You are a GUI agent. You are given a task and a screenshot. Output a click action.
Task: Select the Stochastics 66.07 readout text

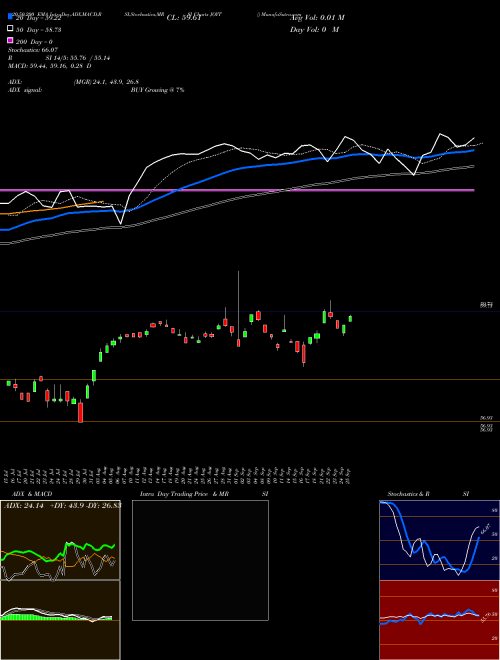tap(32, 50)
